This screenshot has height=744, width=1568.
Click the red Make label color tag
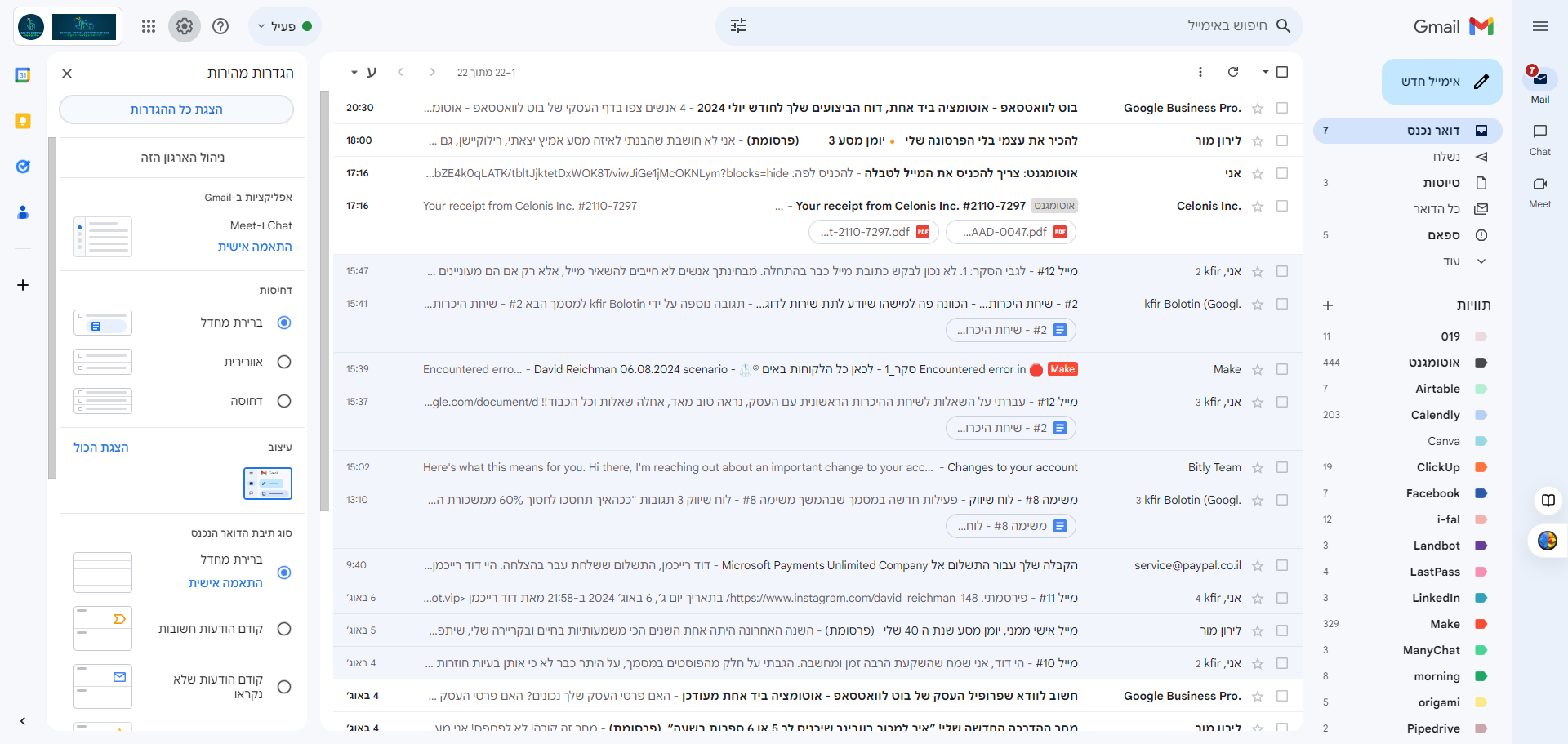point(1481,624)
